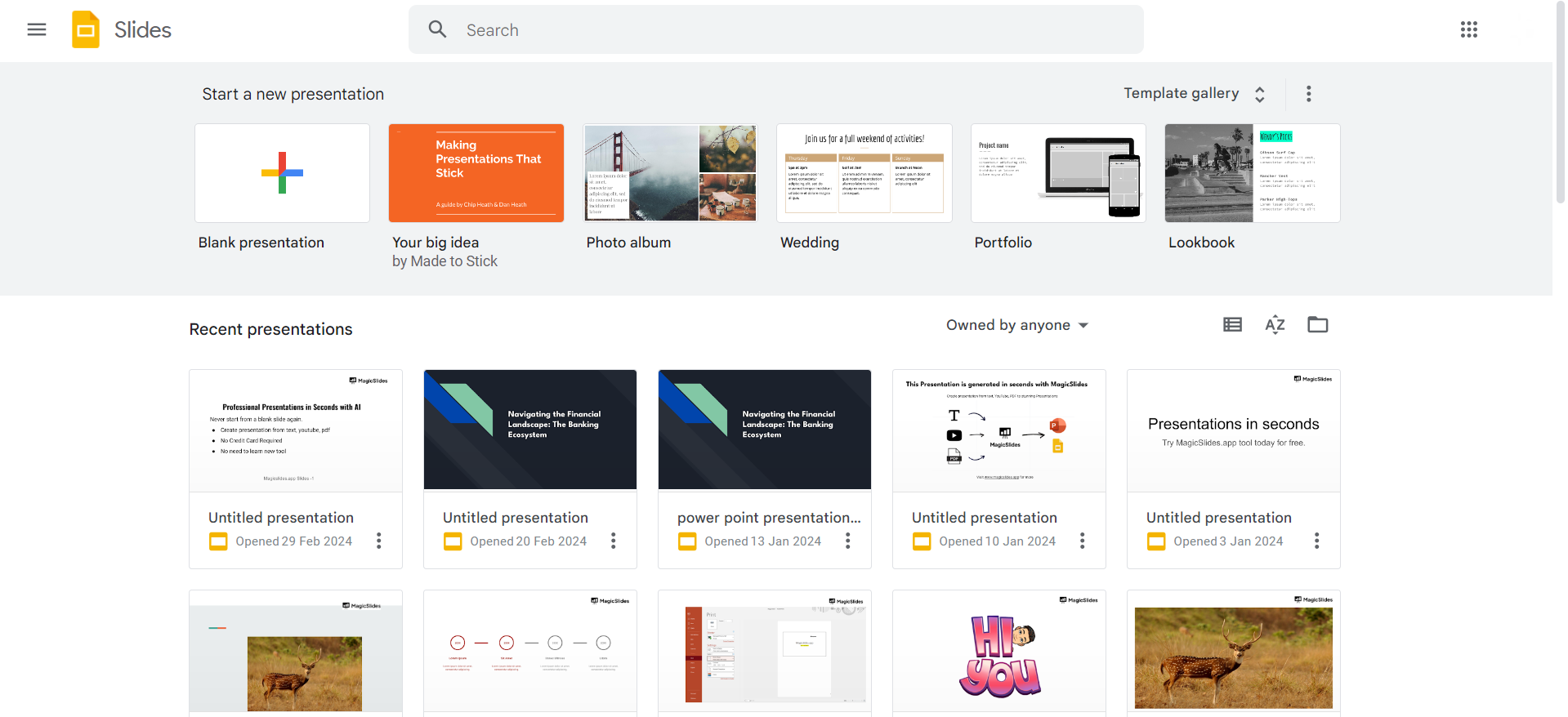This screenshot has height=717, width=1568.
Task: Select the Your big idea template
Action: pyautogui.click(x=476, y=173)
